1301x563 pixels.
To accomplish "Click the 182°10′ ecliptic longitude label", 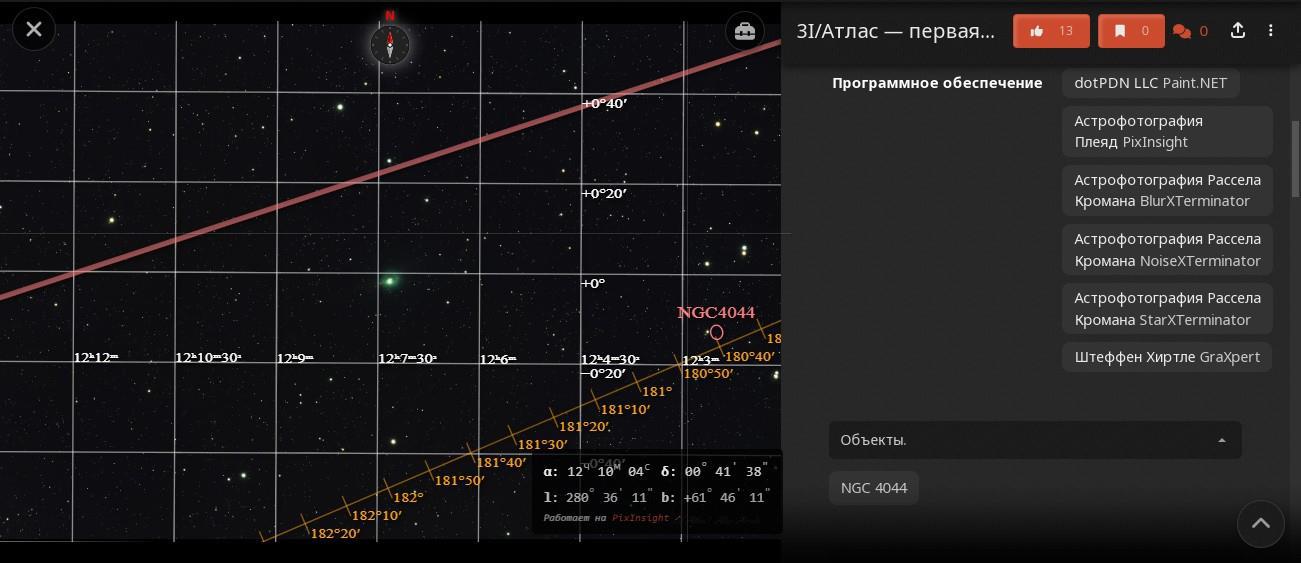I will (376, 515).
